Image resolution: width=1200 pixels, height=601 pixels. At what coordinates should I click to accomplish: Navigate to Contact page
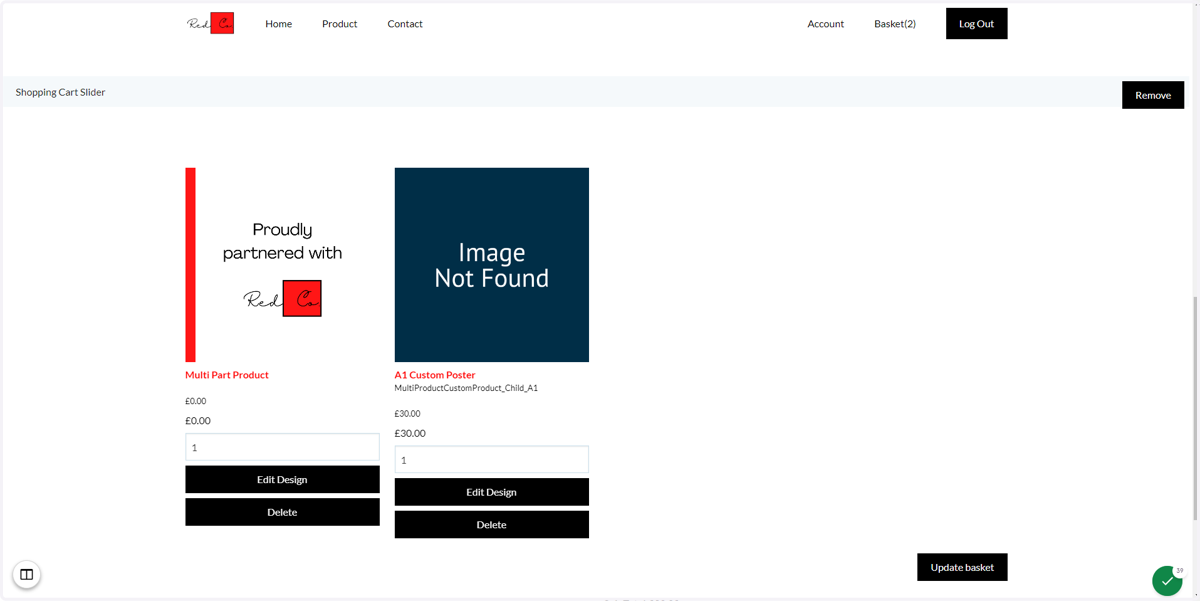[405, 24]
